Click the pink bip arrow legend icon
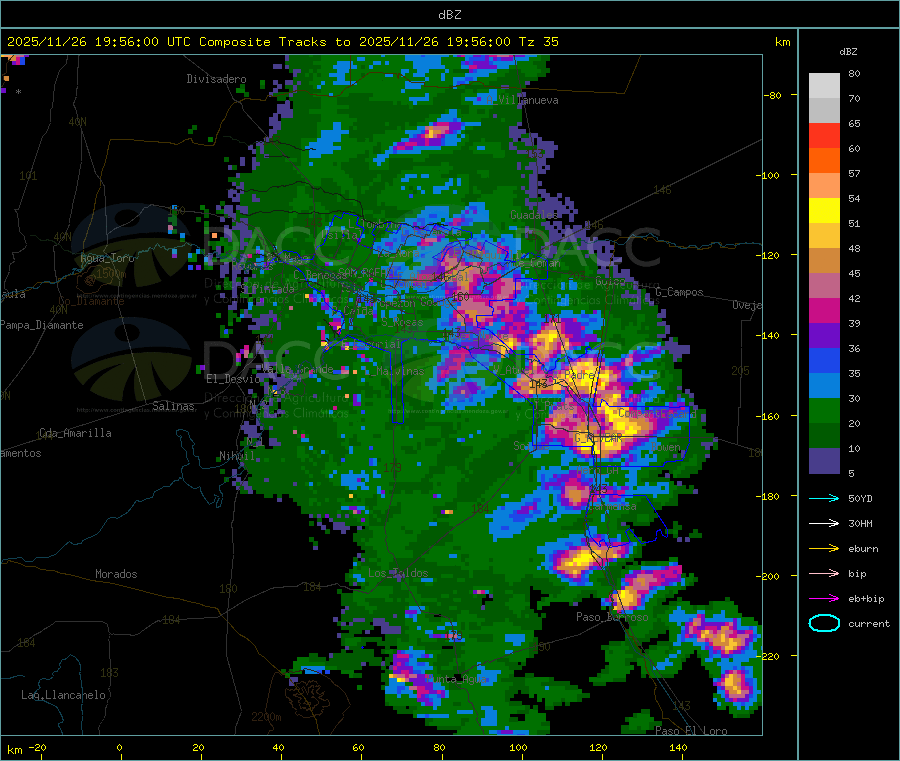Screen dimensions: 900x761 (824, 573)
